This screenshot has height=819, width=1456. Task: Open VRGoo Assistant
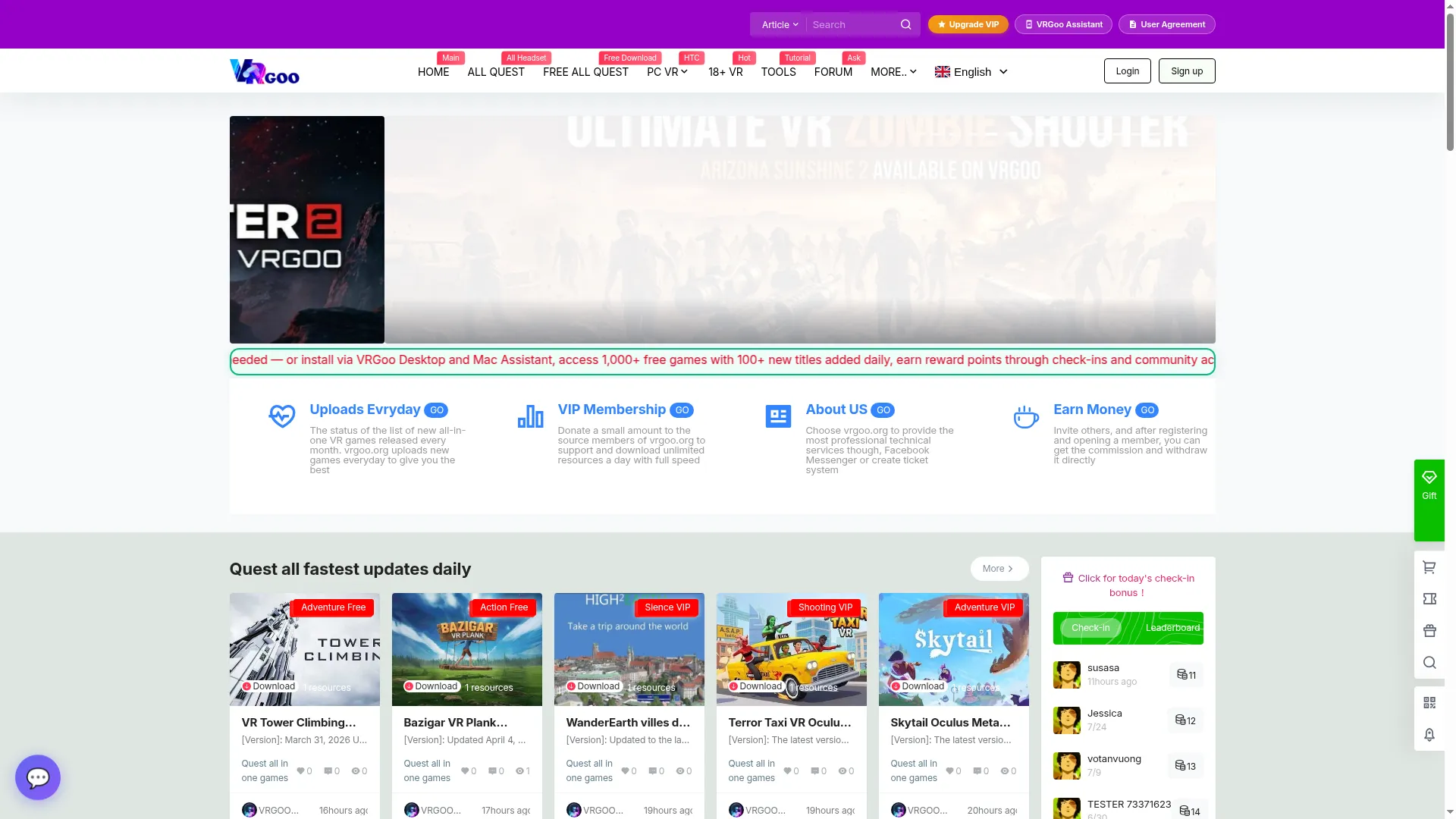[1063, 24]
